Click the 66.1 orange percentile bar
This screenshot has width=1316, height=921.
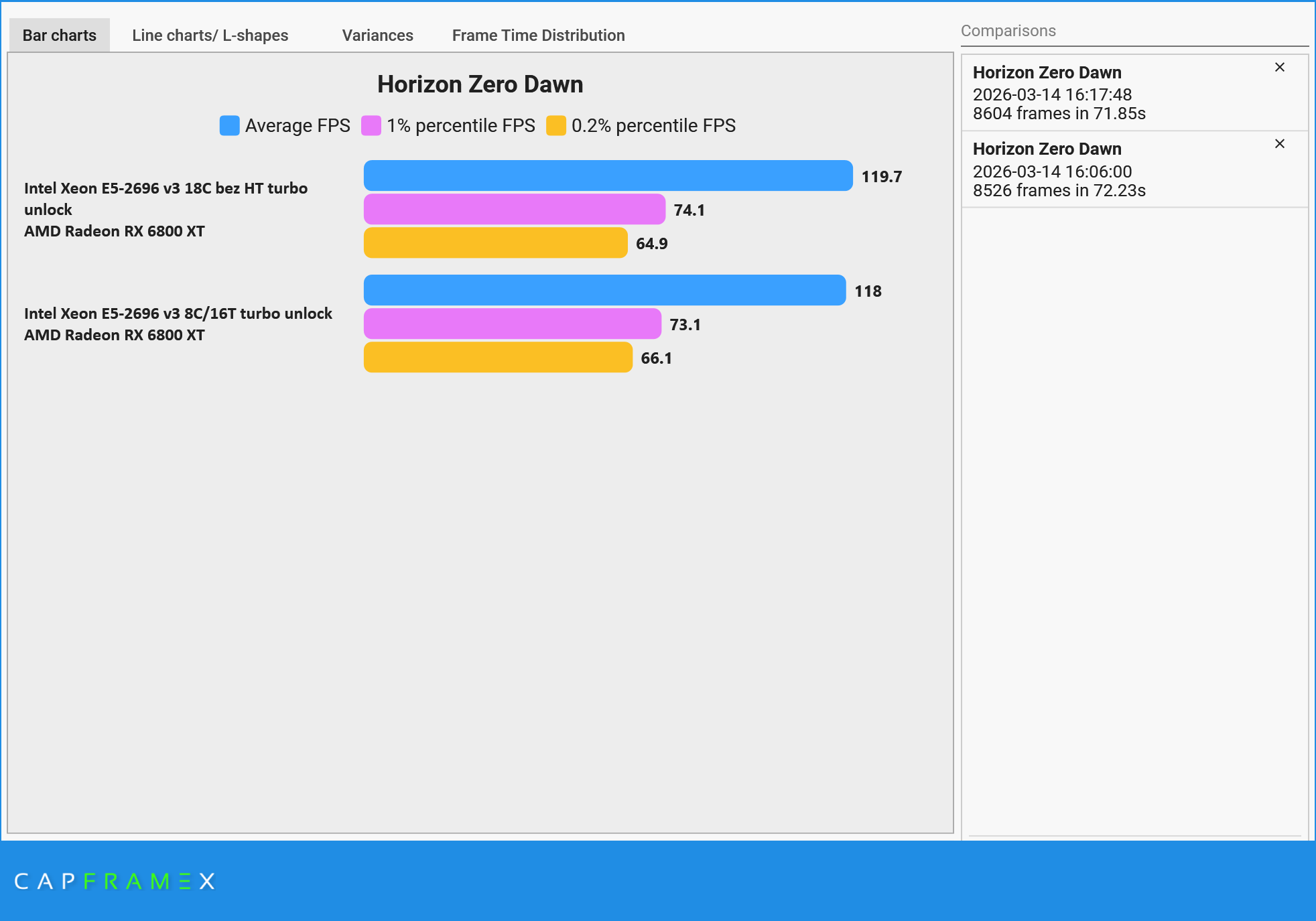(x=498, y=357)
